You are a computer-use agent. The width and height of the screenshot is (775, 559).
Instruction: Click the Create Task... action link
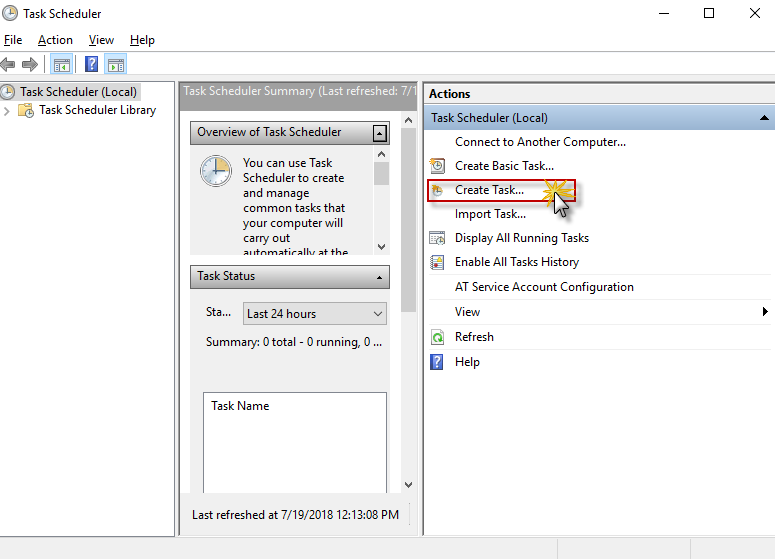[x=489, y=190]
